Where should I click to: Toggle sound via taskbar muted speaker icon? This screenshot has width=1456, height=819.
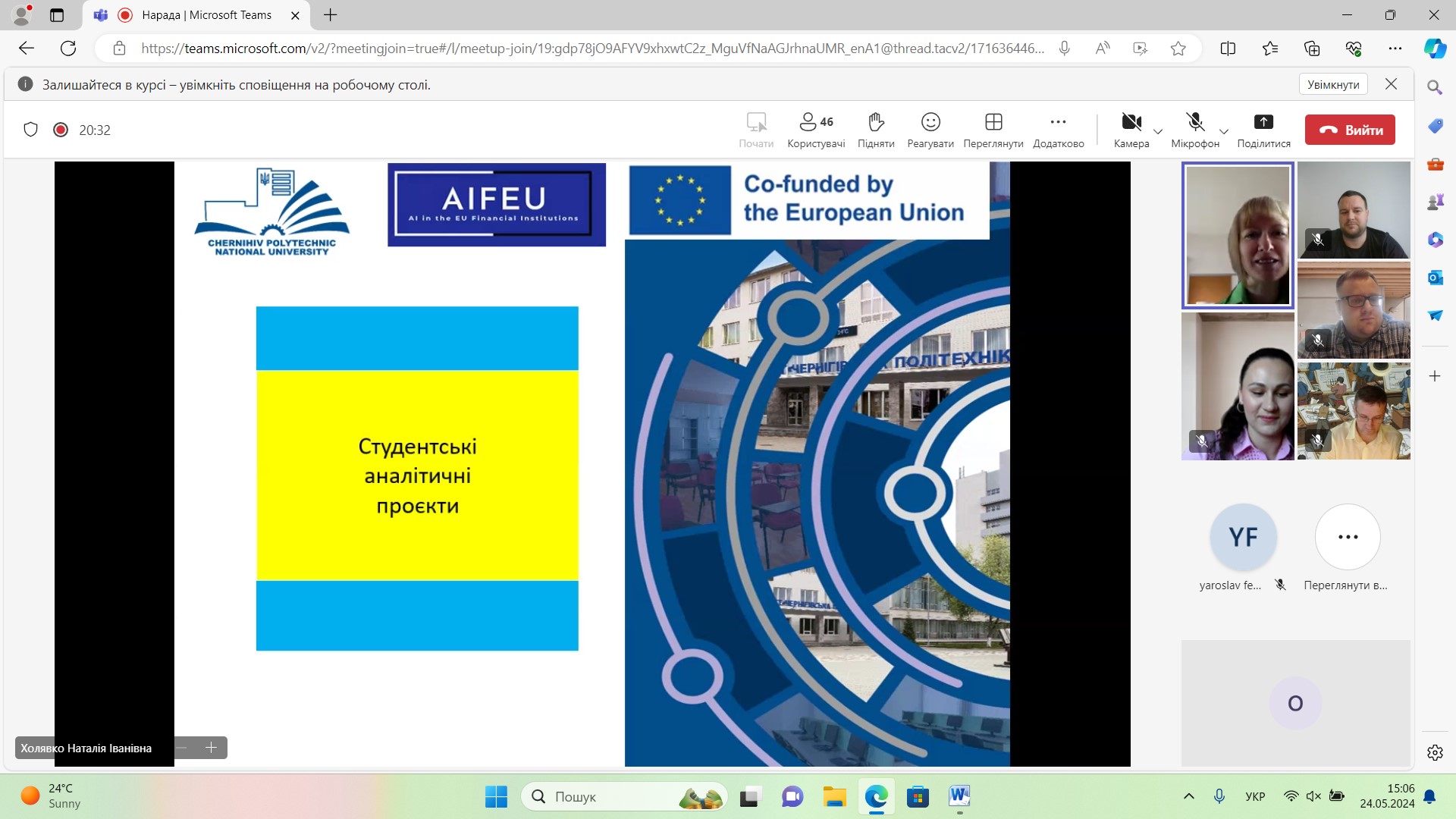pyautogui.click(x=1314, y=796)
